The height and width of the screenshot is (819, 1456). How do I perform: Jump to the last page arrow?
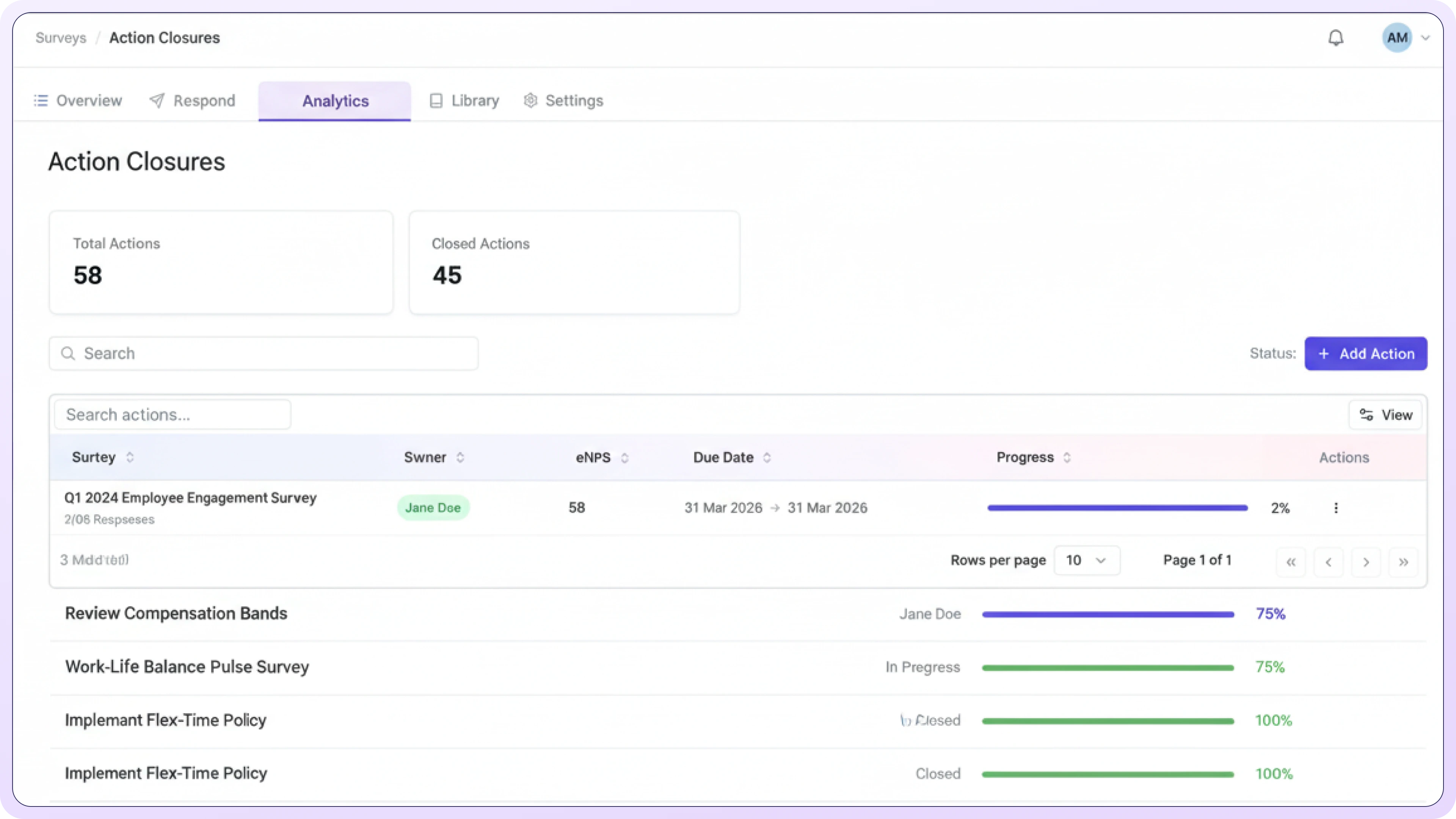tap(1403, 562)
